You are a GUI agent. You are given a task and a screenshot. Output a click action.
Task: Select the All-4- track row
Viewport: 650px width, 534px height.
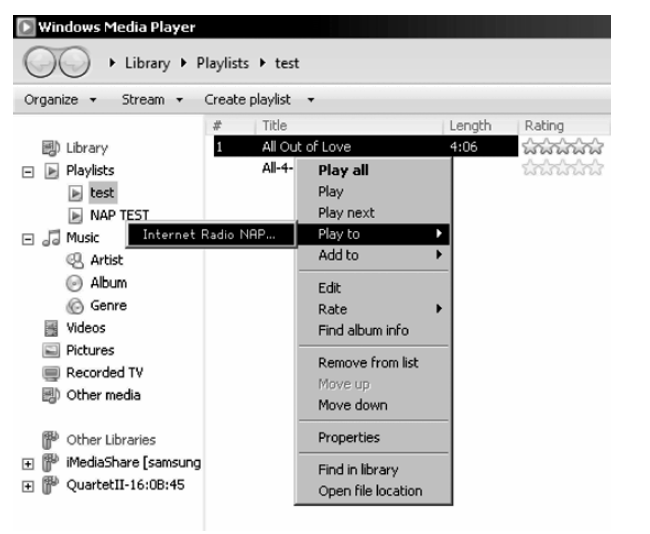click(277, 168)
